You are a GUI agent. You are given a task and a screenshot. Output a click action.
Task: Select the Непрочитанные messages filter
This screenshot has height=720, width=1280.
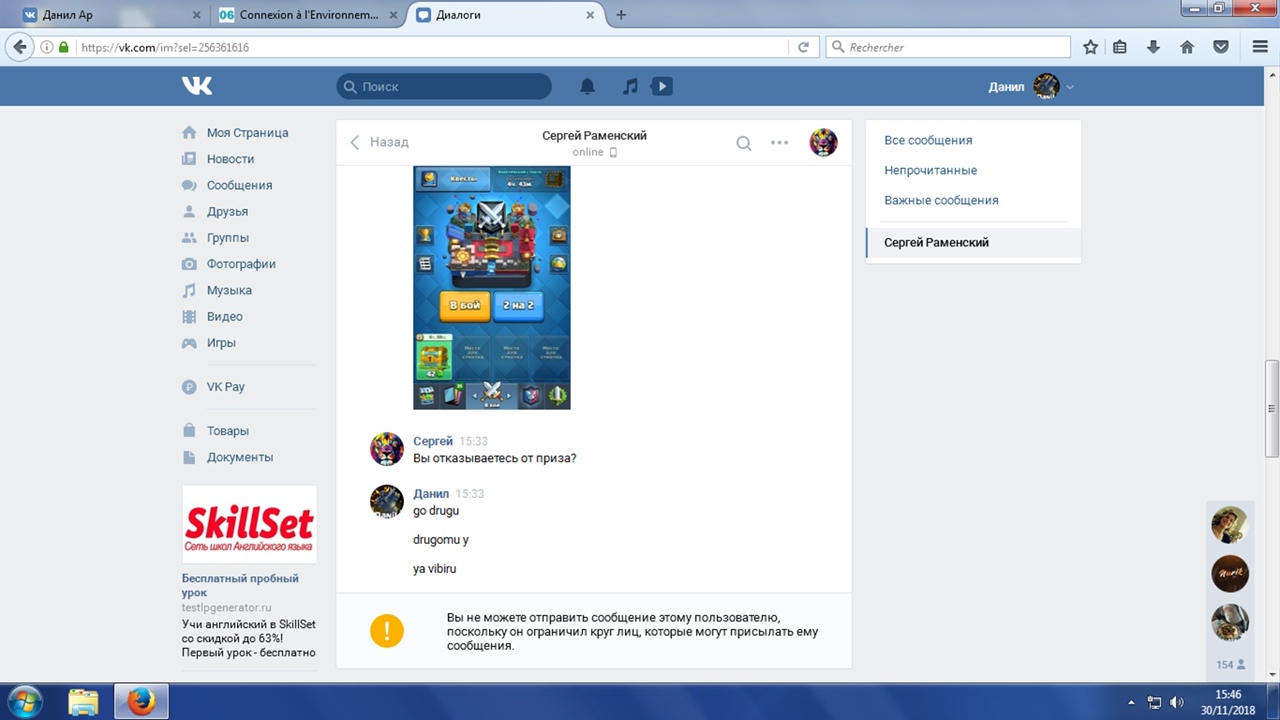930,170
